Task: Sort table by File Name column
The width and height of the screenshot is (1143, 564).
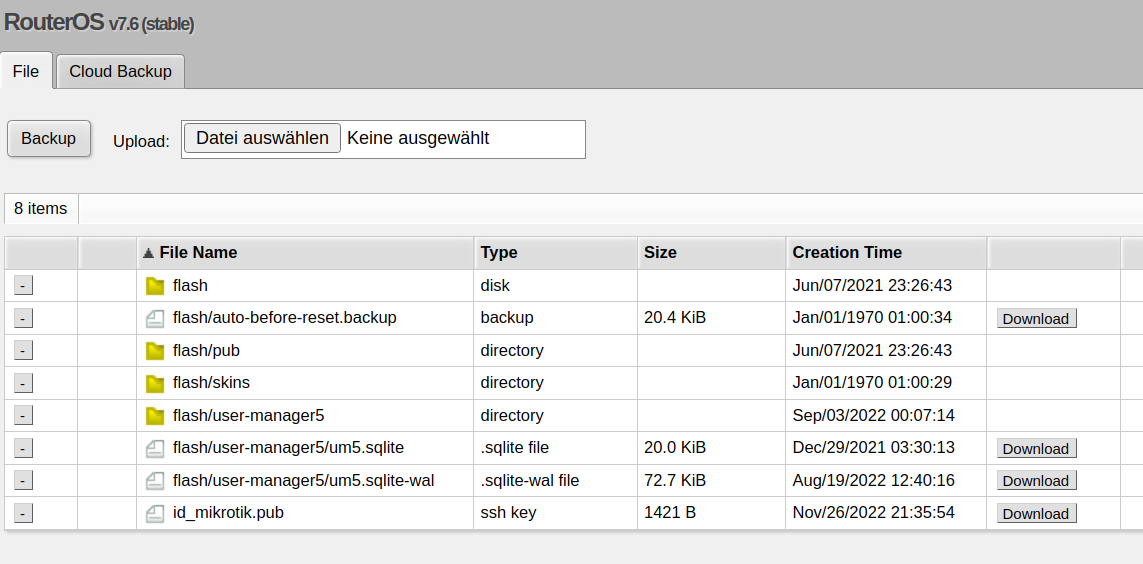Action: tap(305, 253)
